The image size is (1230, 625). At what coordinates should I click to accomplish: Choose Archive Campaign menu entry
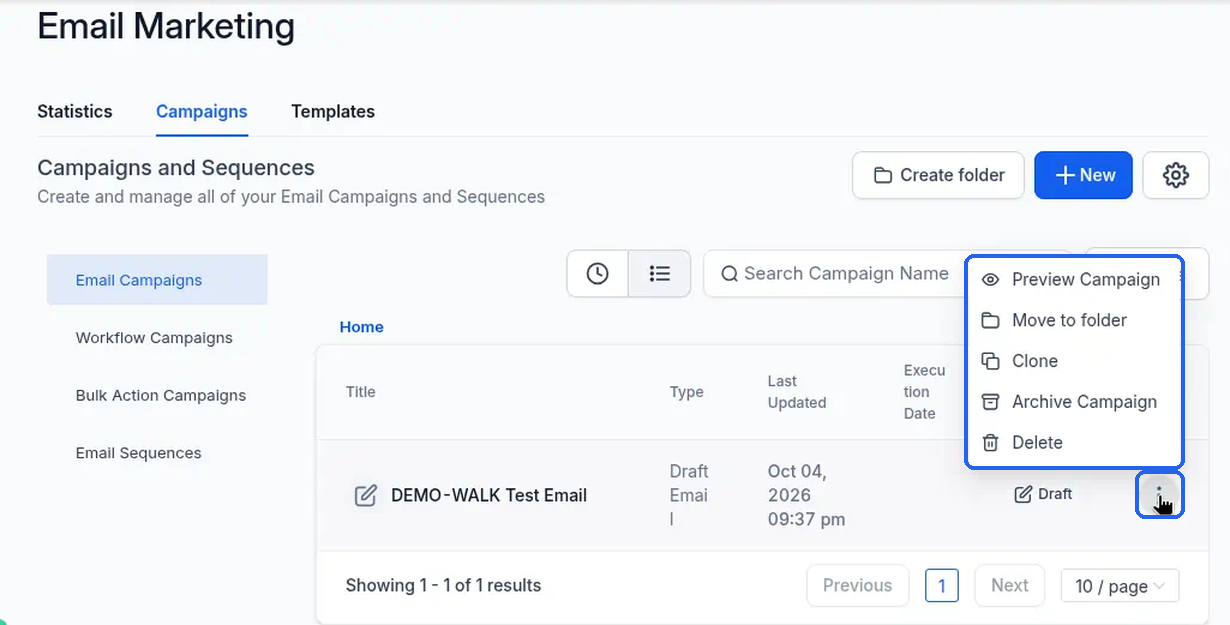point(1074,402)
